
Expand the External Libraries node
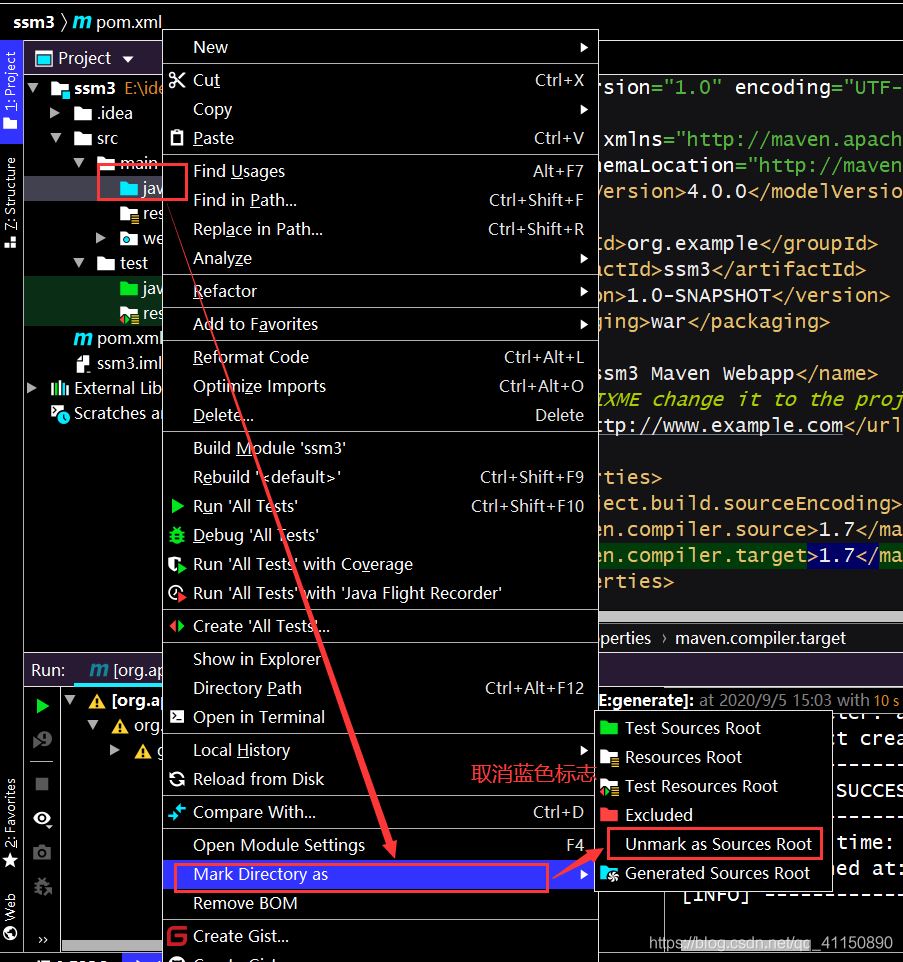pyautogui.click(x=33, y=388)
